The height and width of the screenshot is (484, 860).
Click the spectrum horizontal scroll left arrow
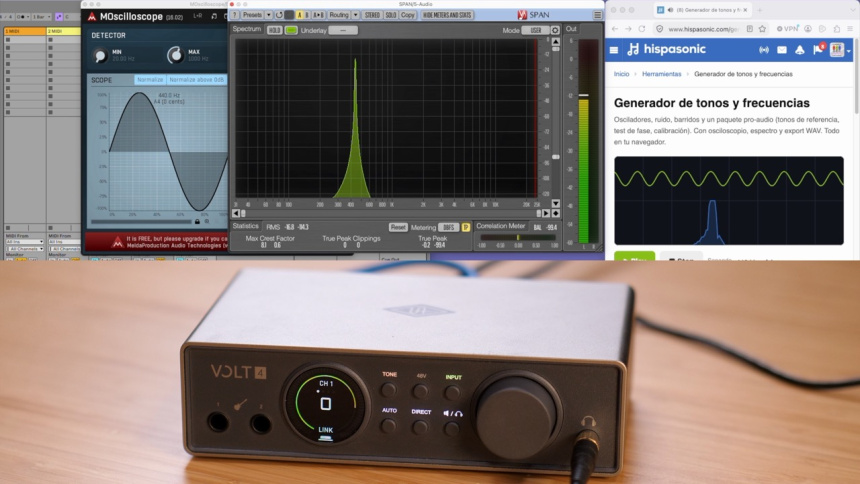236,213
